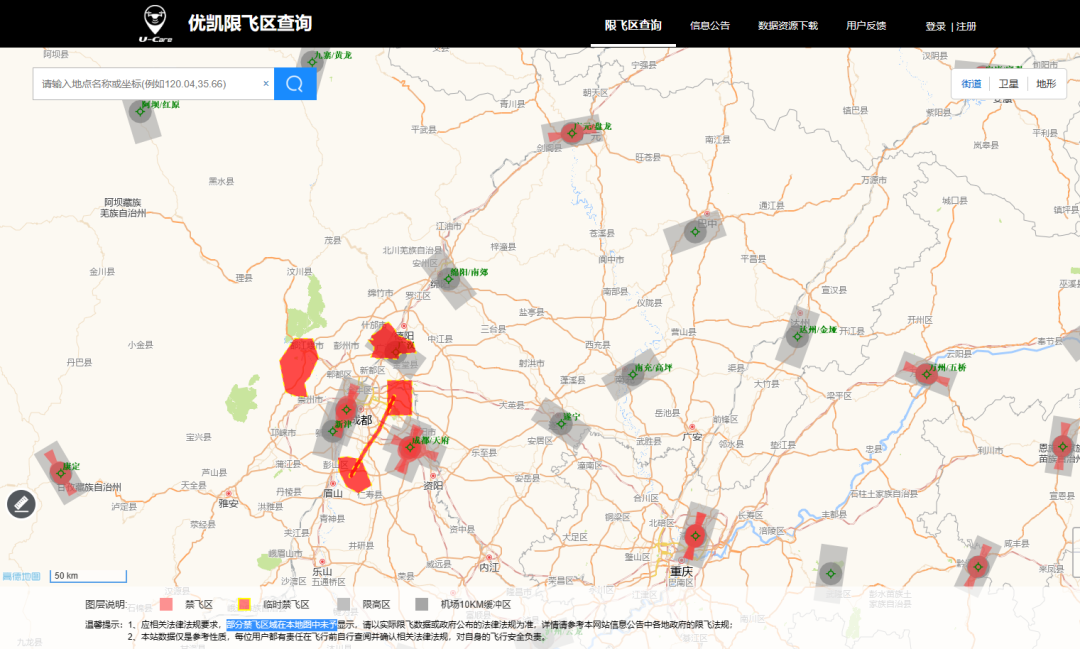
Task: Open the 信息公告 menu item
Action: [x=710, y=26]
